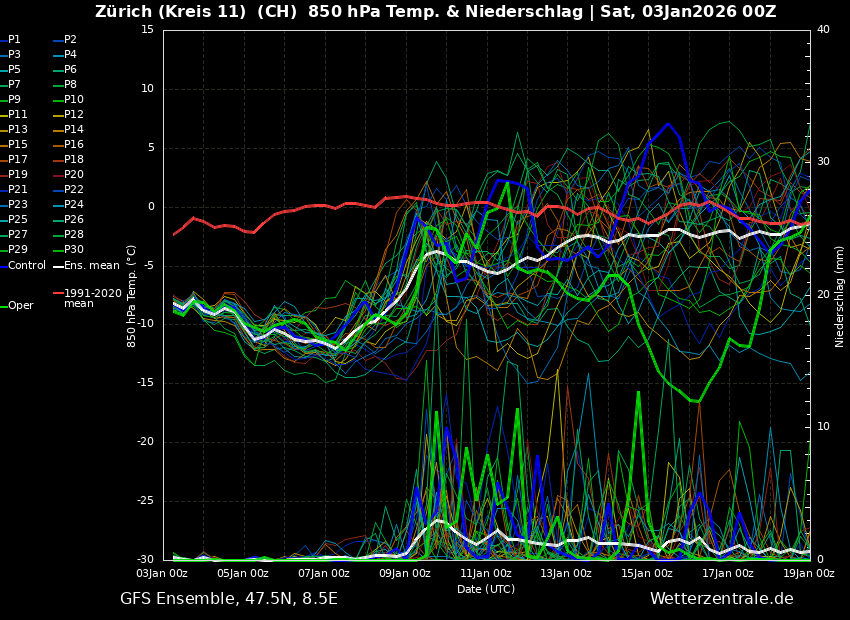
Task: Select the P22 blue legend entry
Action: click(73, 190)
